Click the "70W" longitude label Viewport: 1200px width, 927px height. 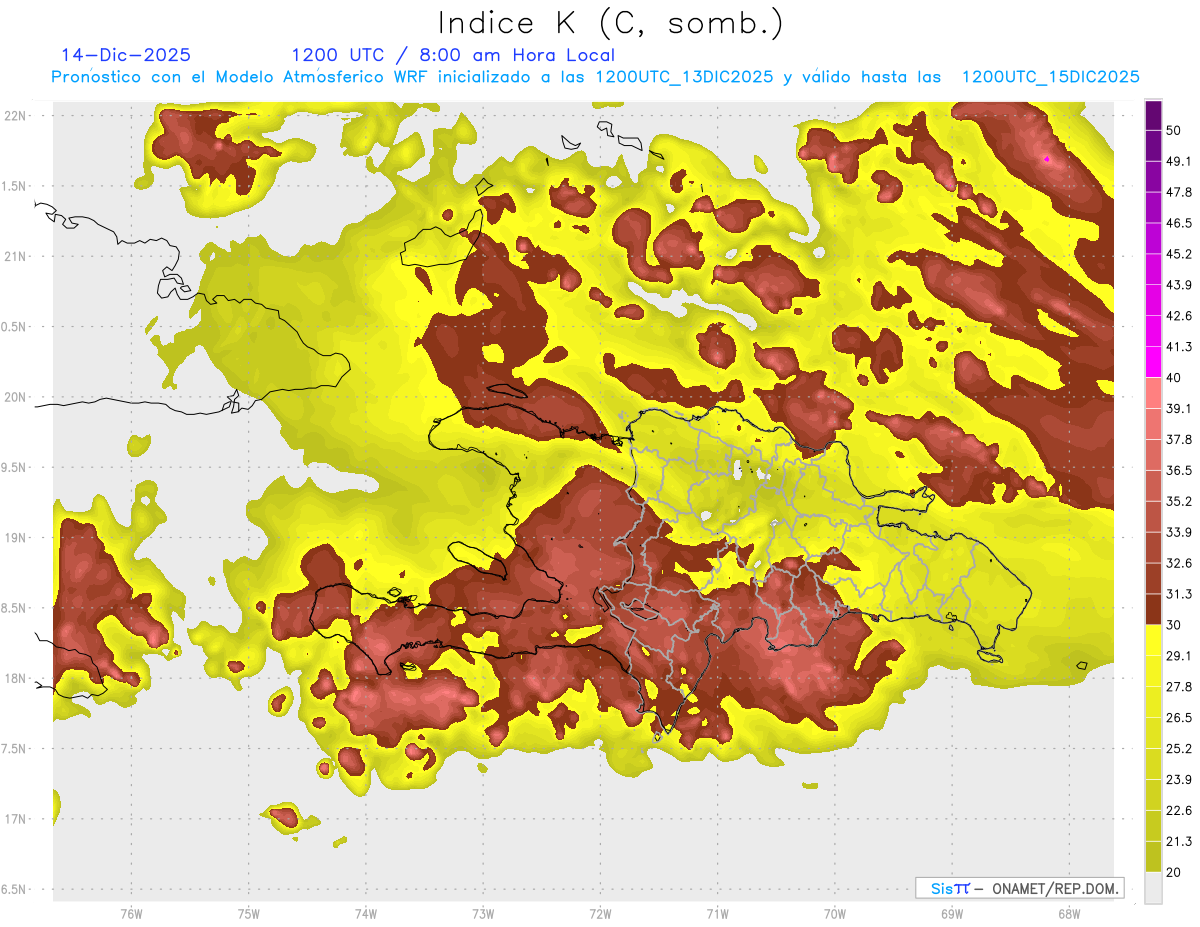[835, 914]
